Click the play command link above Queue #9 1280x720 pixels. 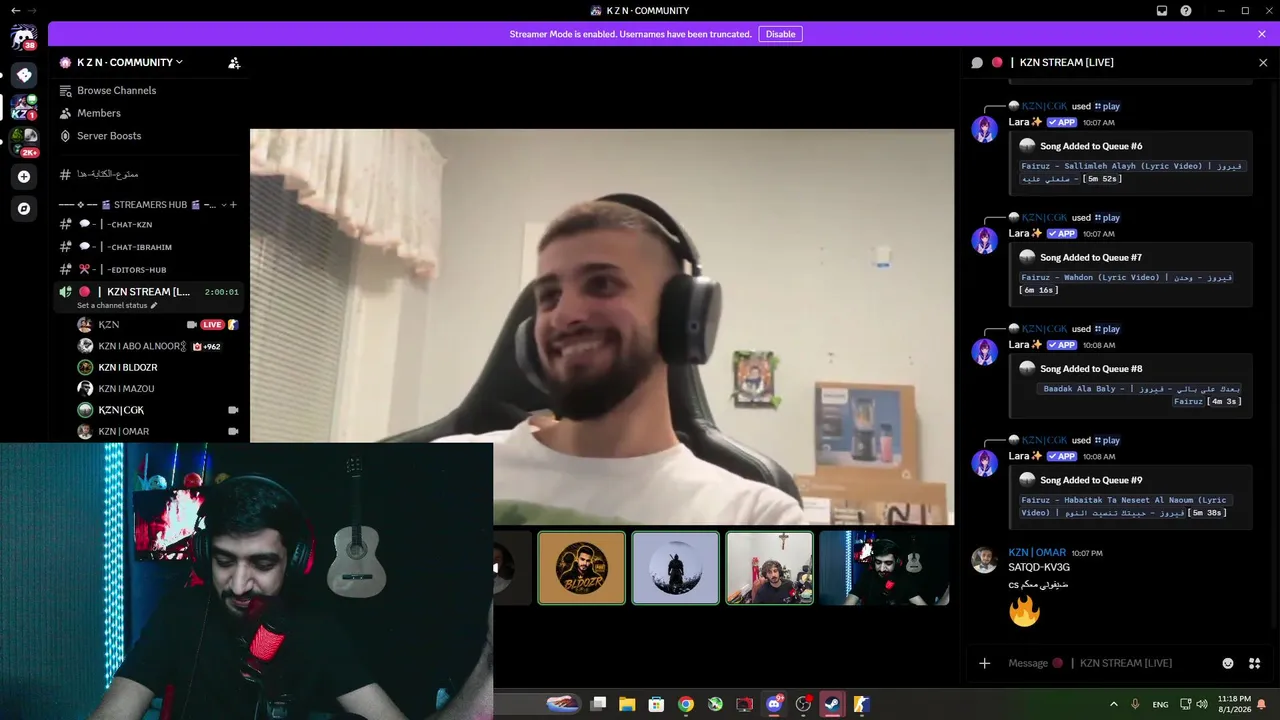tap(1107, 440)
